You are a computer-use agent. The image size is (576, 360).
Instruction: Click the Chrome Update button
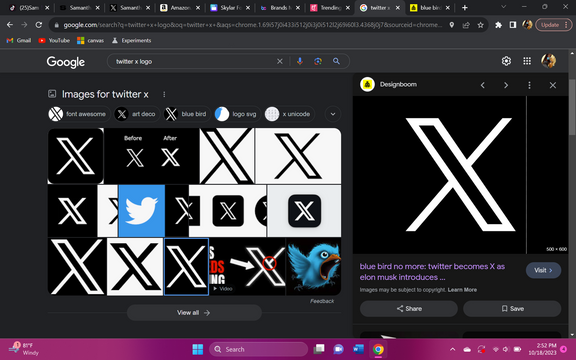(x=554, y=25)
